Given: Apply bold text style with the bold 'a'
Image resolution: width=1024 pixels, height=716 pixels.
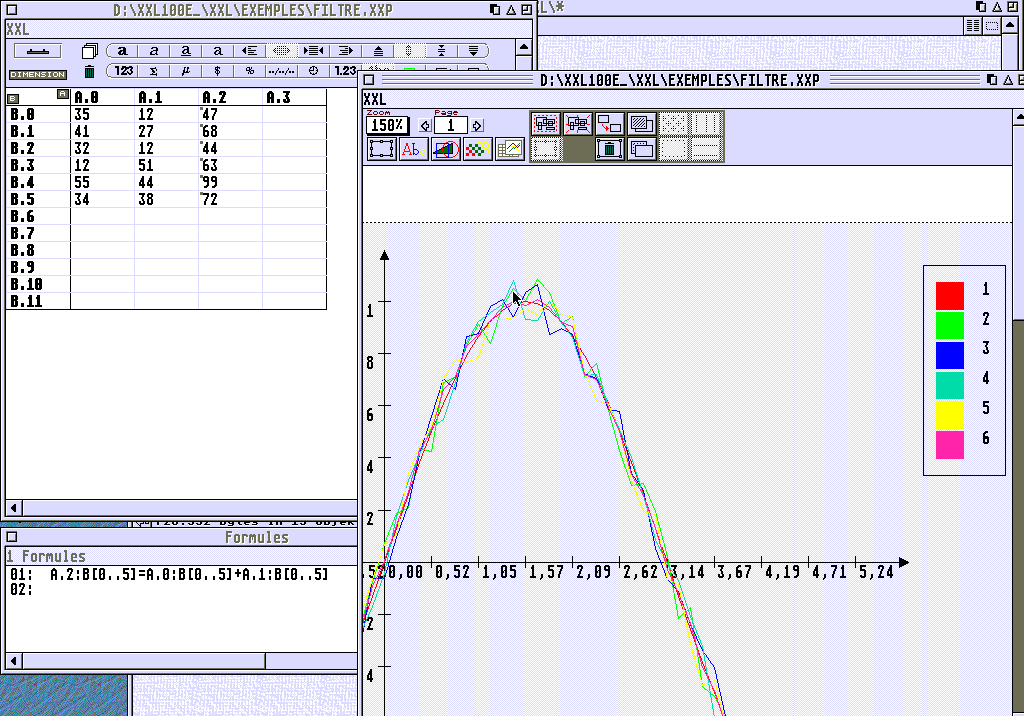Looking at the screenshot, I should pyautogui.click(x=122, y=50).
